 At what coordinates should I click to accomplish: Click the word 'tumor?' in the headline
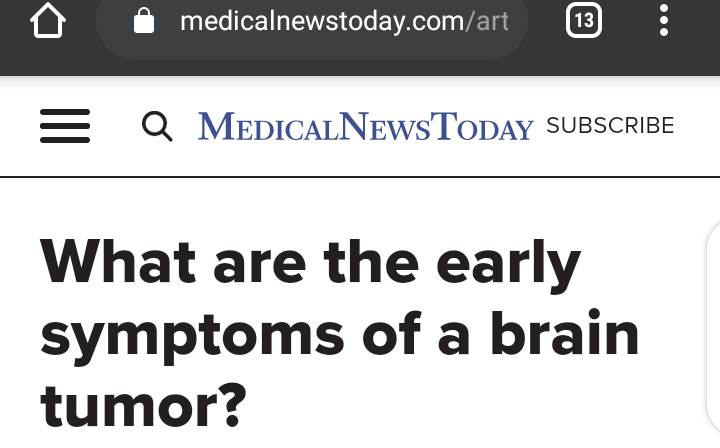[143, 406]
